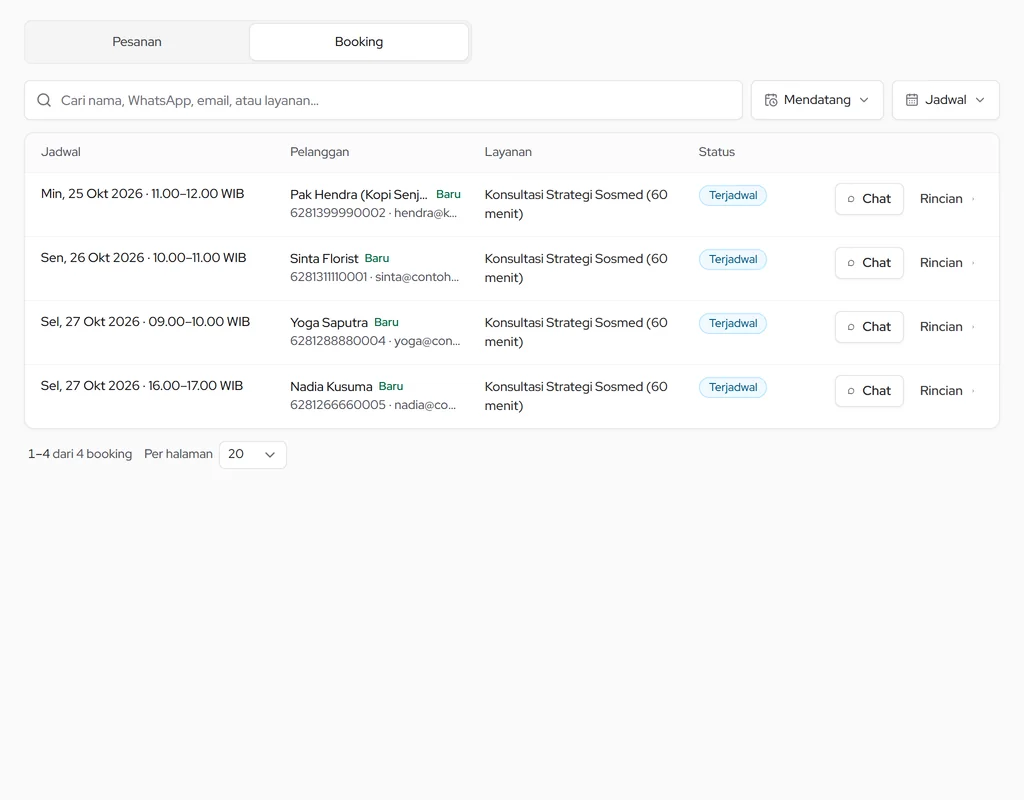
Task: Click the clock-calendar icon beside Mendatang
Action: click(x=771, y=100)
